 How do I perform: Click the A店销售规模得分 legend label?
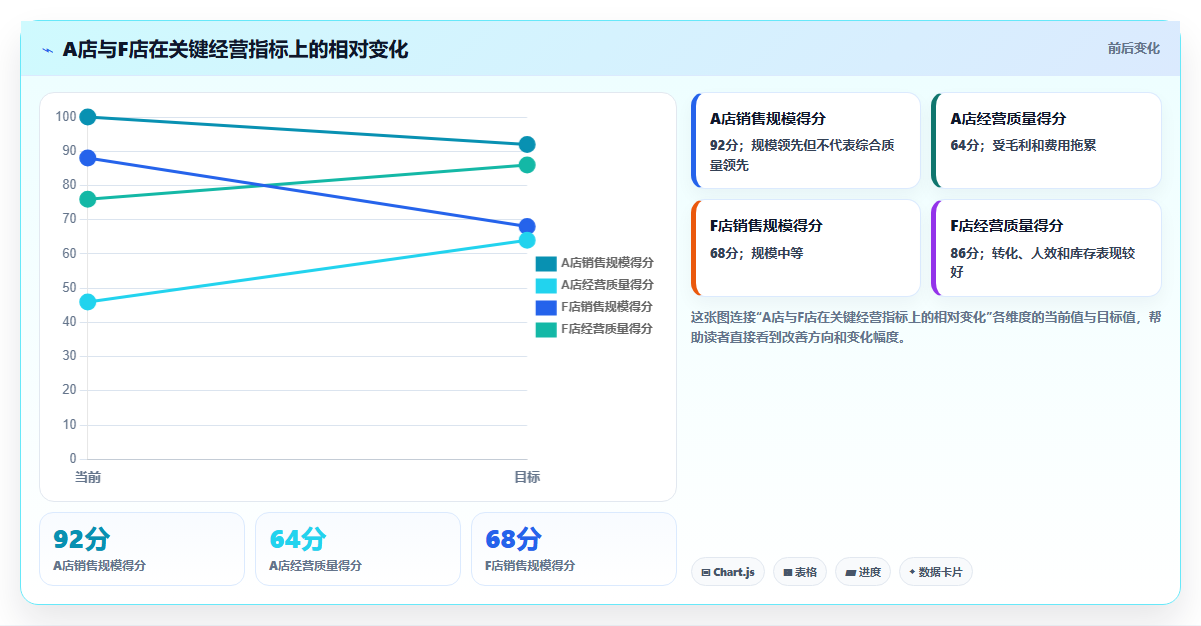coord(607,263)
